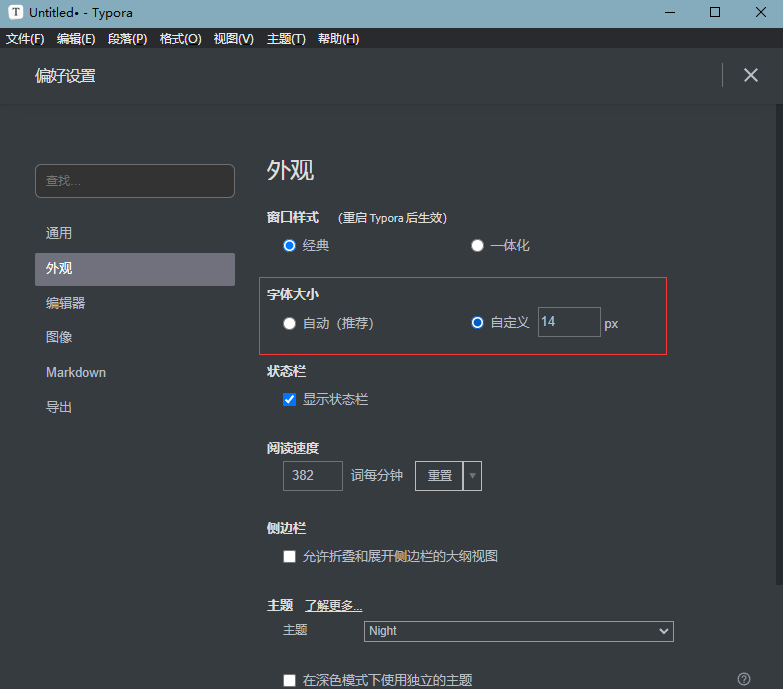Select the 经典 window style radio button
Viewport: 783px width, 689px height.
pos(289,246)
